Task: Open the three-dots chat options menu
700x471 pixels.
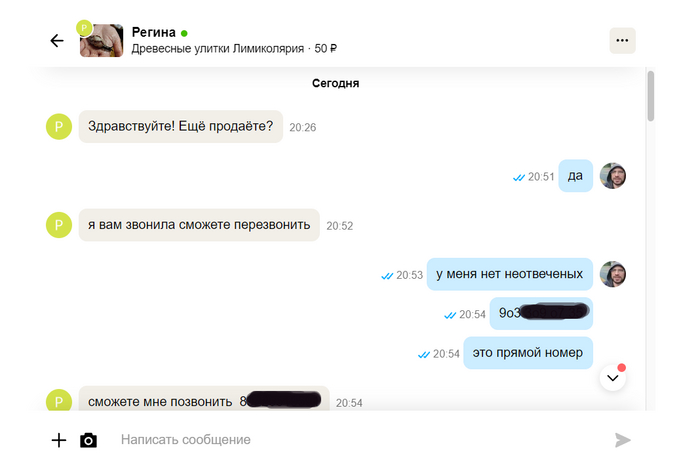Action: pyautogui.click(x=622, y=41)
